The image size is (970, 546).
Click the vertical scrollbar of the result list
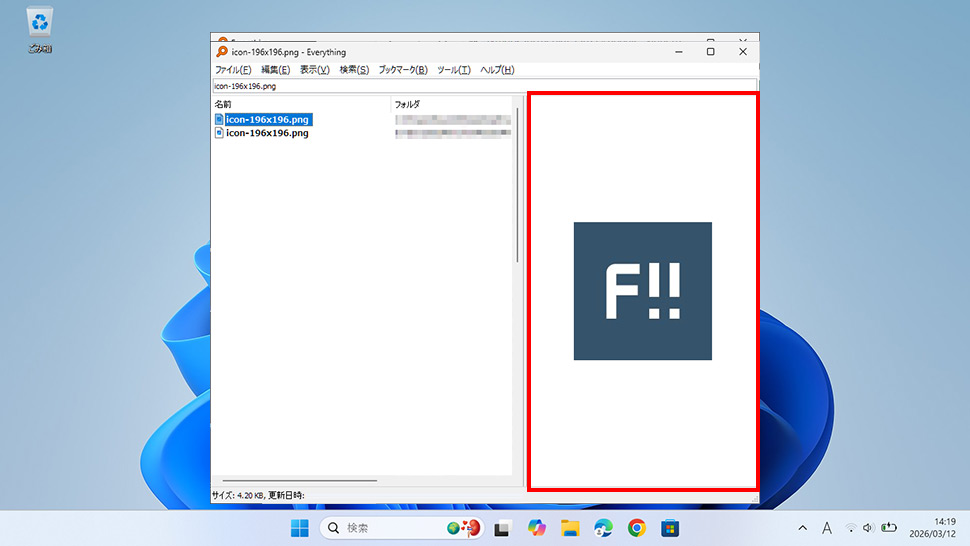click(517, 186)
